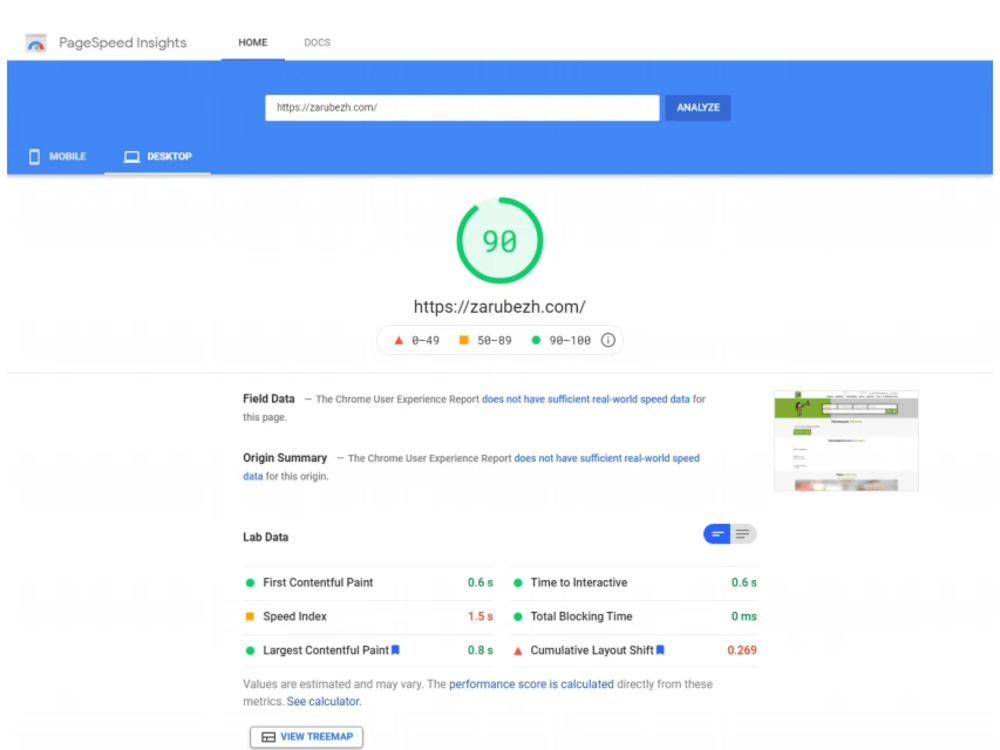Switch to the MOBILE tab
This screenshot has width=1000, height=750.
[57, 156]
